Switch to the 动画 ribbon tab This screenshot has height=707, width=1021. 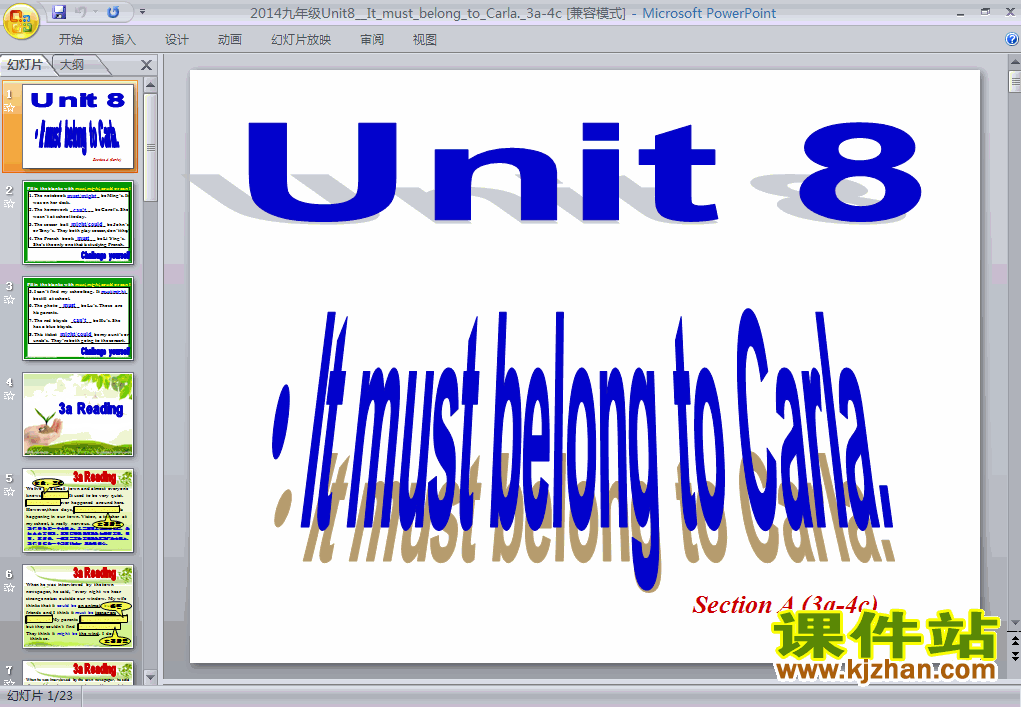229,40
